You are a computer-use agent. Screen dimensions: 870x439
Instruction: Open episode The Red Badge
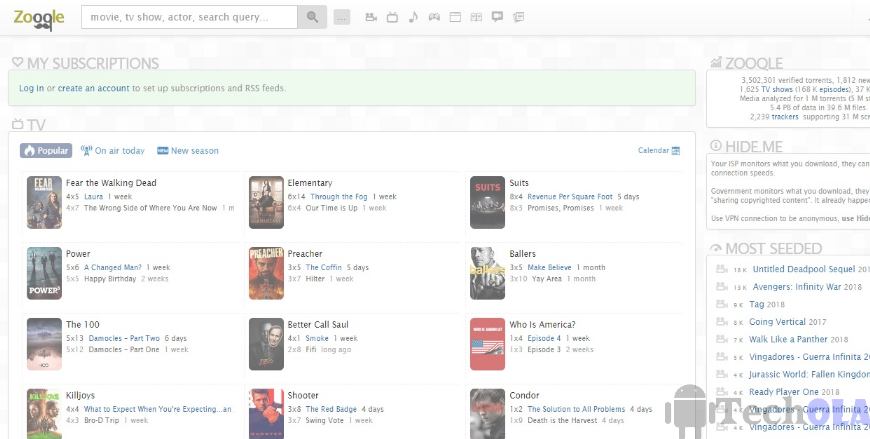coord(331,409)
